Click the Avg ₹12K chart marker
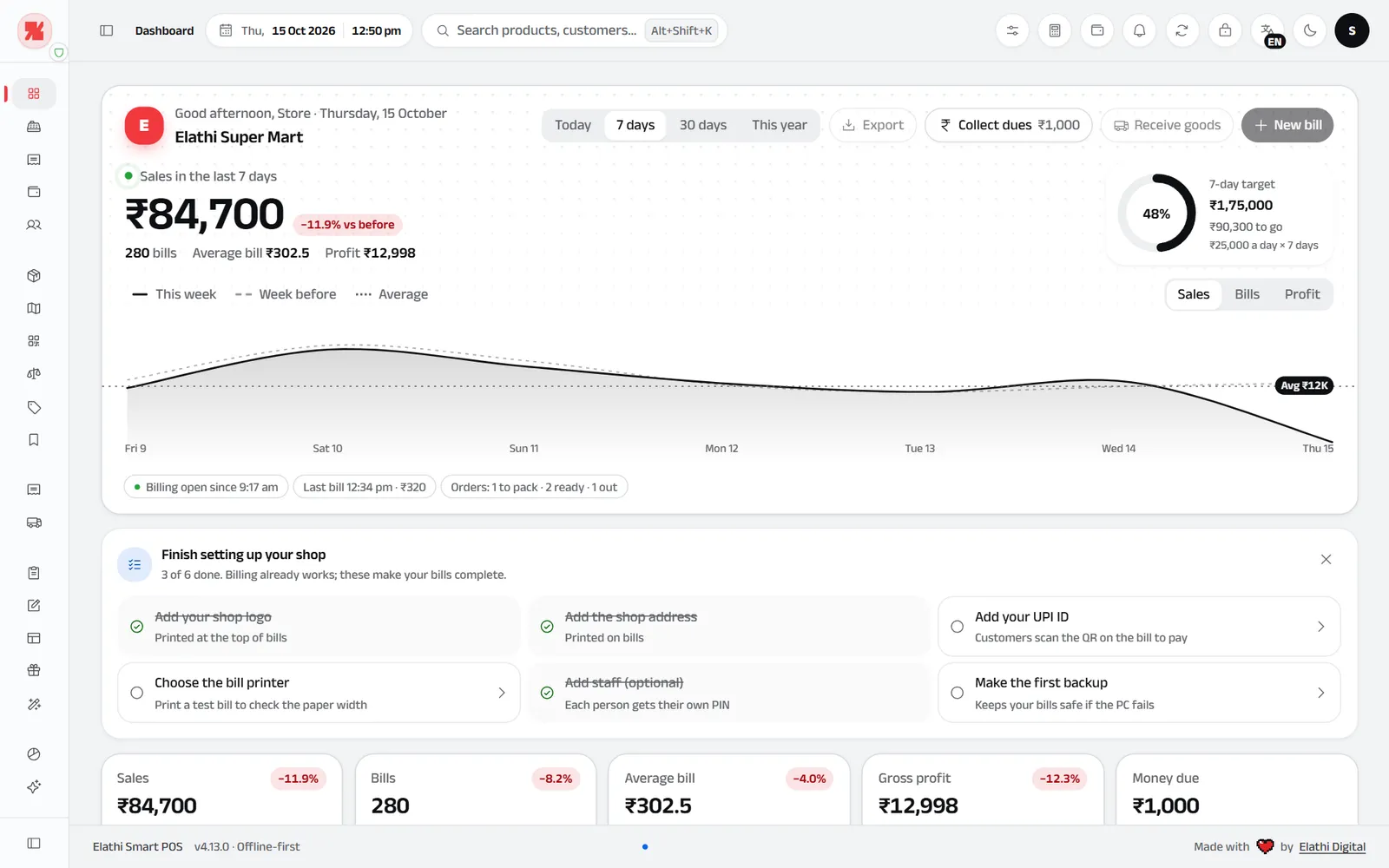The image size is (1389, 868). 1304,385
